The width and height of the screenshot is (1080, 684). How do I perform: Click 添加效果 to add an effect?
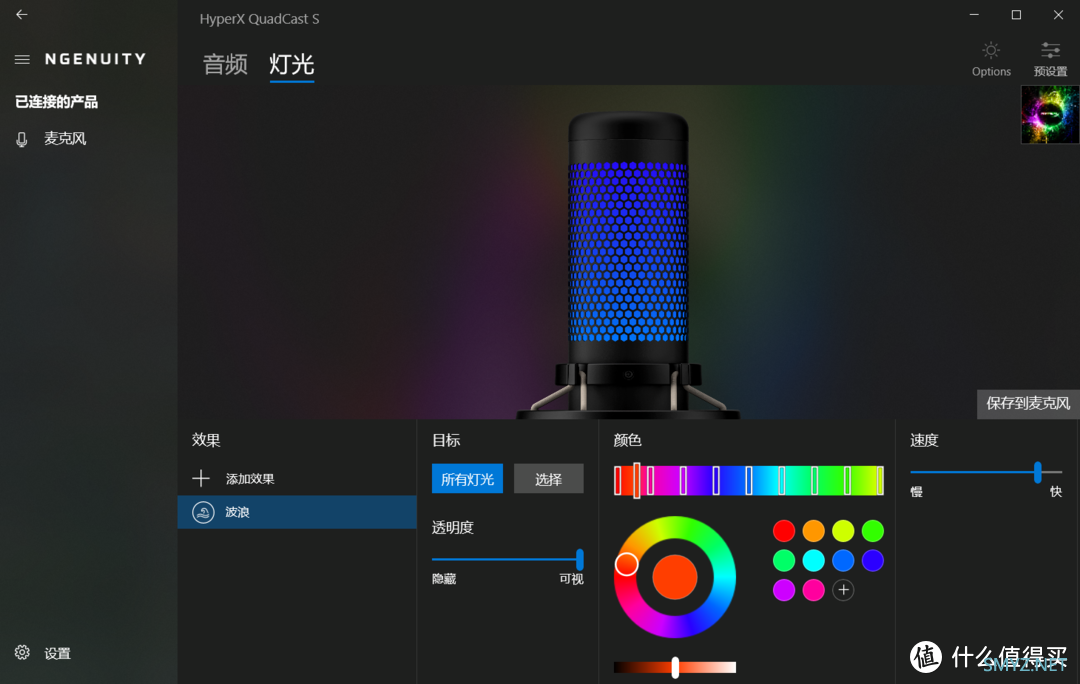tap(250, 479)
